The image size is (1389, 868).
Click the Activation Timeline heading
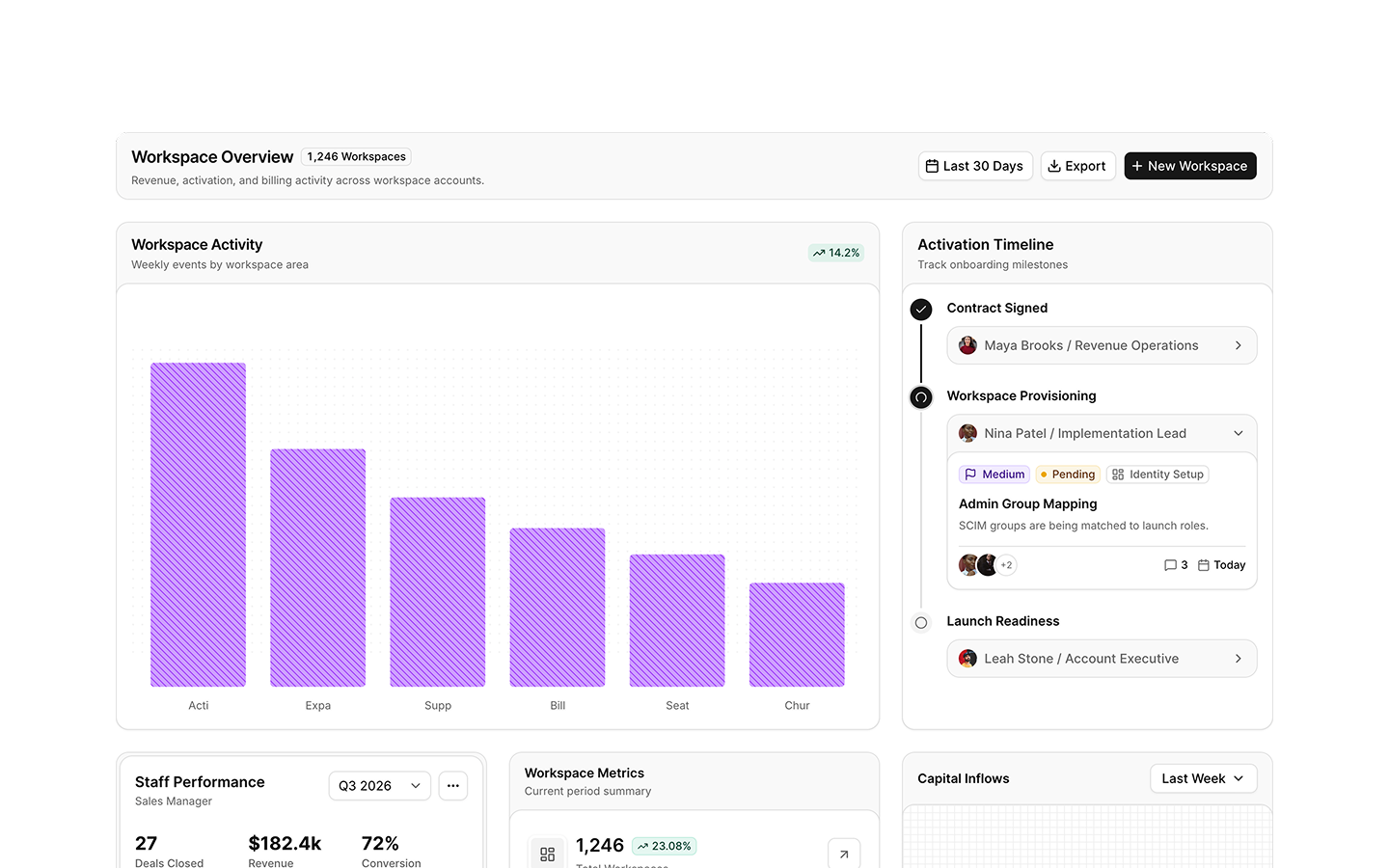pos(985,245)
